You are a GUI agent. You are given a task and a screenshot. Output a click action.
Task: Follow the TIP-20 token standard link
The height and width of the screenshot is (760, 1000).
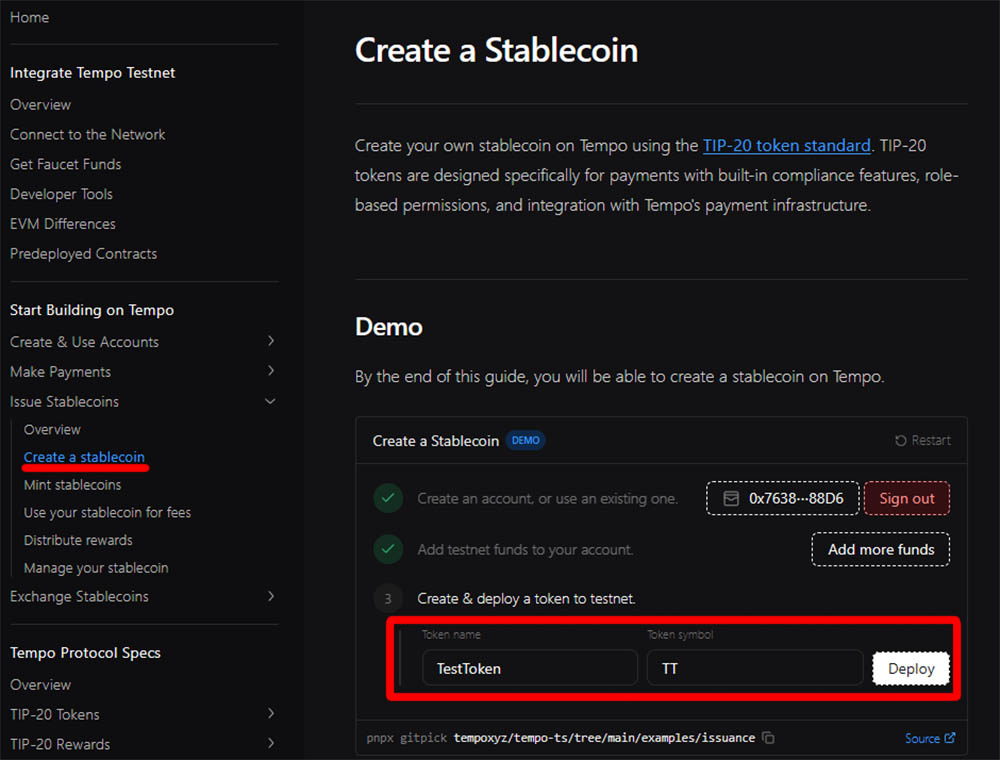pyautogui.click(x=786, y=145)
